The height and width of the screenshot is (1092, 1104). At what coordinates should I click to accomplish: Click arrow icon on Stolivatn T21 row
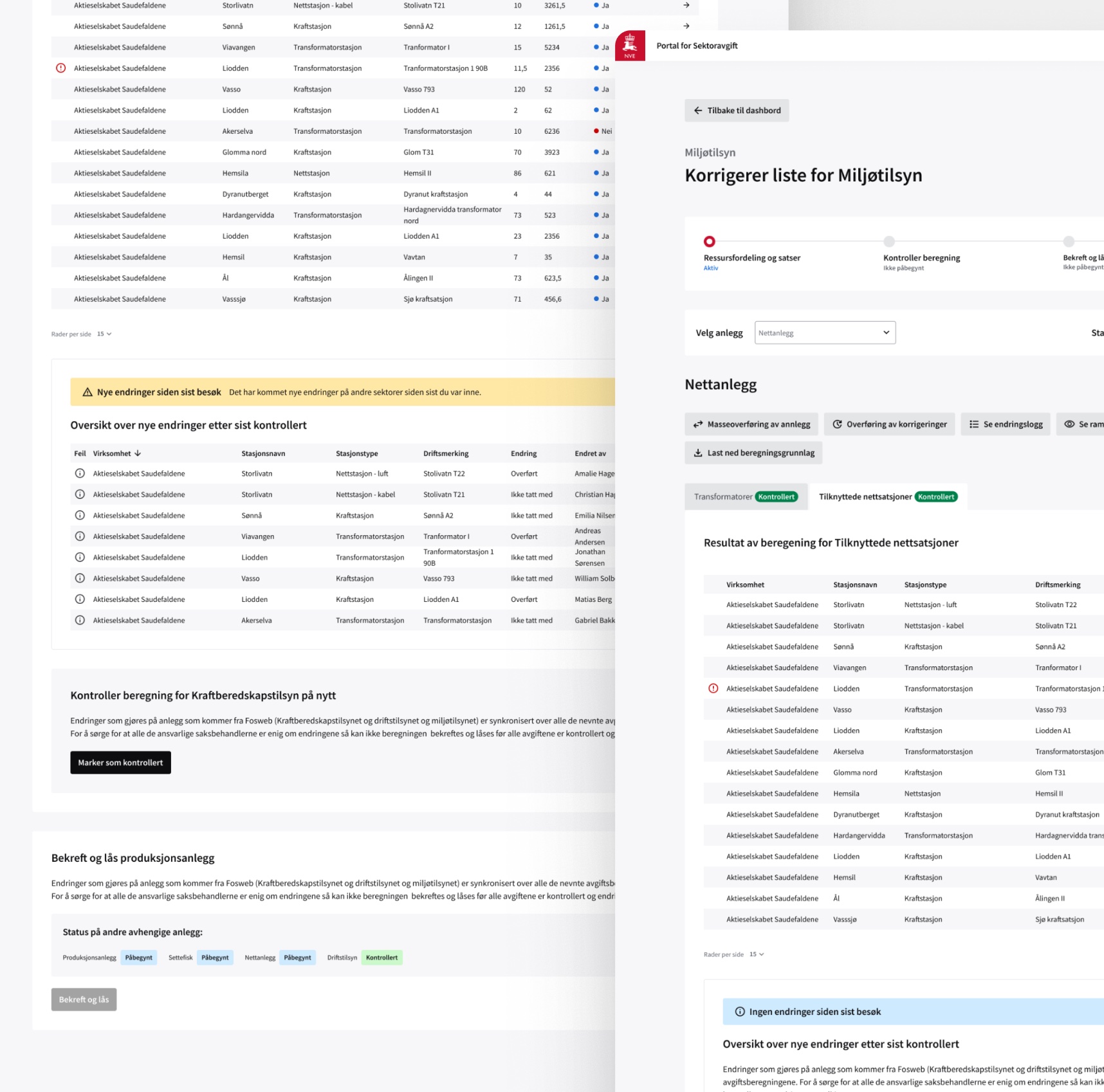pyautogui.click(x=686, y=5)
